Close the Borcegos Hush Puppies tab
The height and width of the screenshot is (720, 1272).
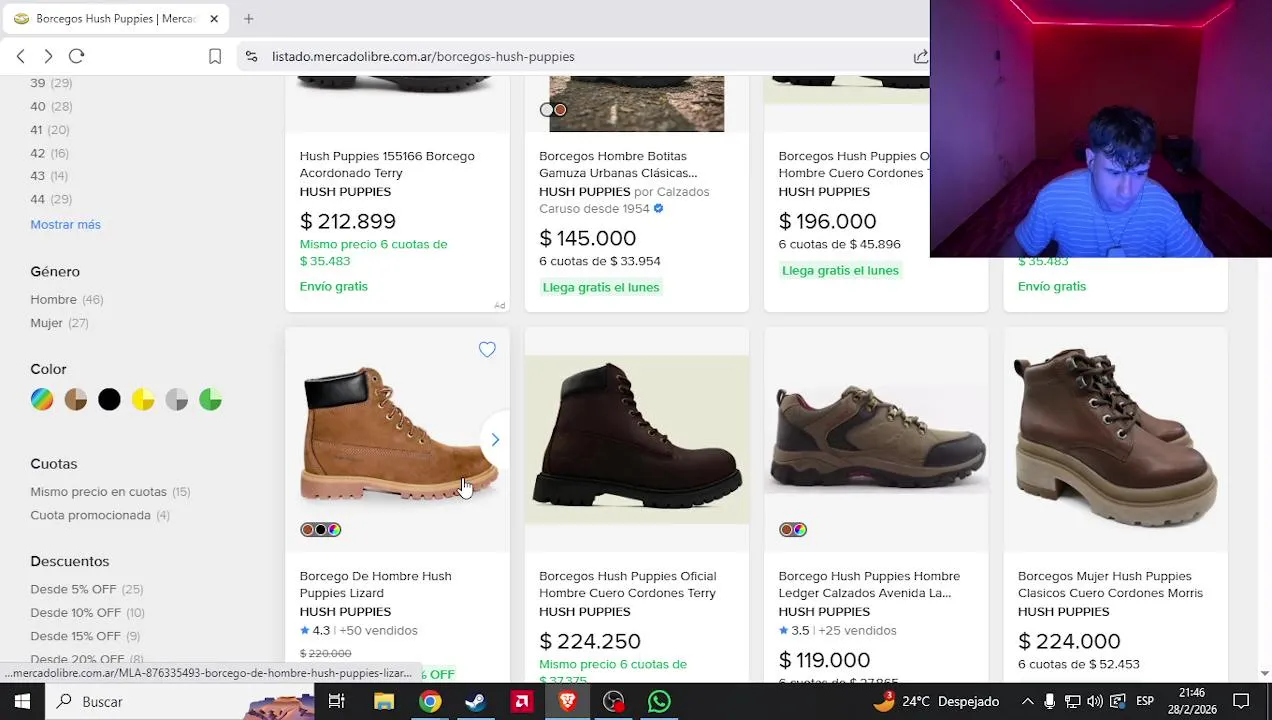[213, 18]
